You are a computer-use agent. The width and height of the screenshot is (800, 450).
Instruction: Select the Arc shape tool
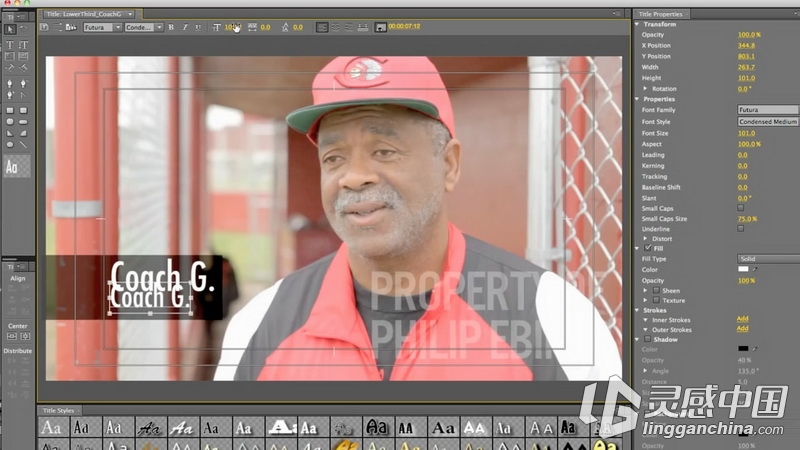[23, 133]
